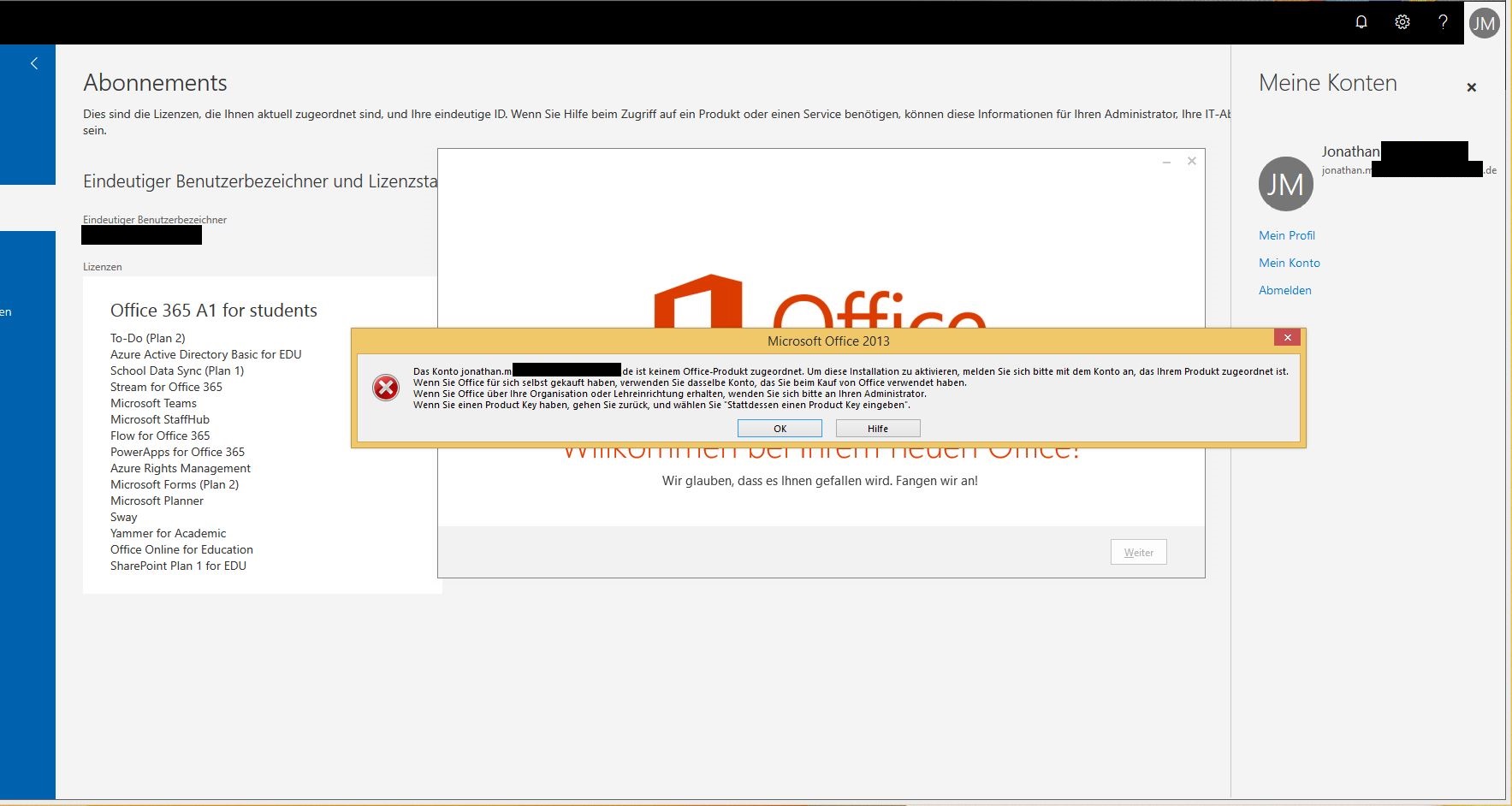Click 'School Data Sync (Plan 1)' entry
Screen dimensions: 1512x806
pos(177,370)
